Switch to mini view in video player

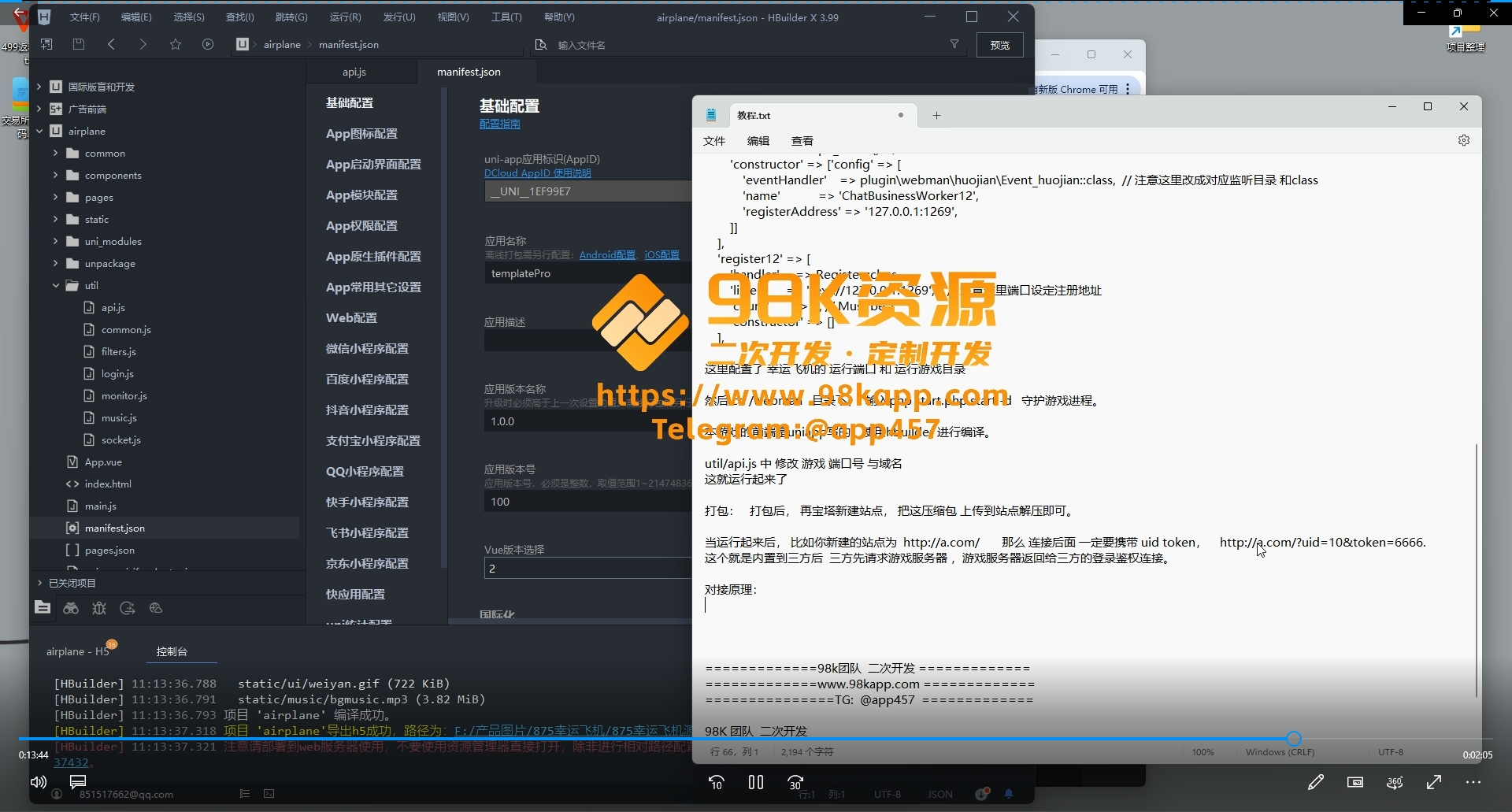click(1355, 782)
